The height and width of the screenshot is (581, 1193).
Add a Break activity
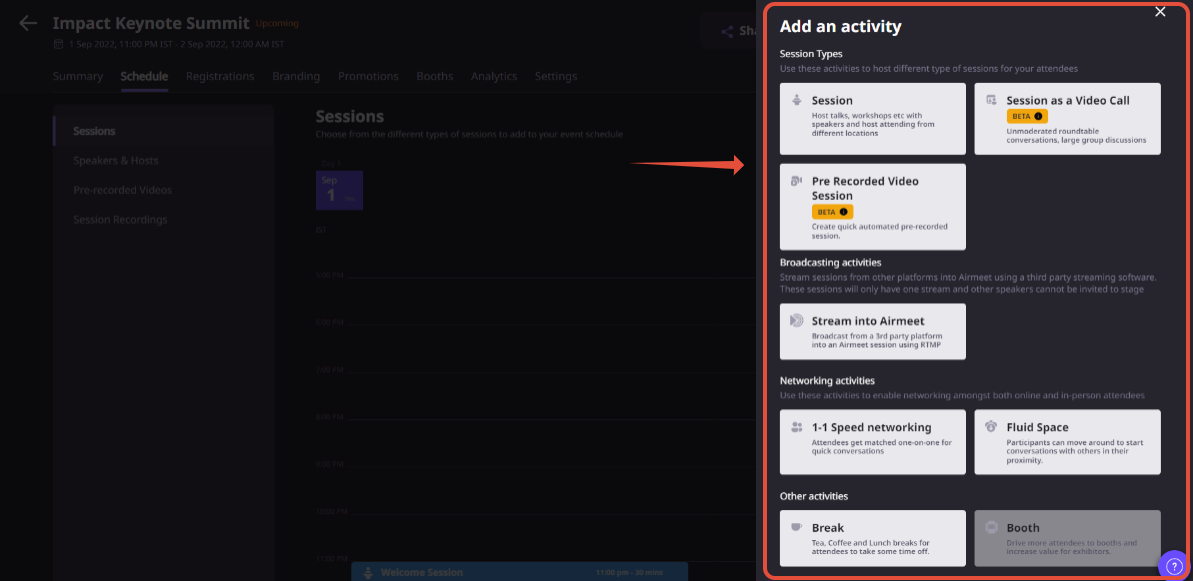click(x=873, y=538)
